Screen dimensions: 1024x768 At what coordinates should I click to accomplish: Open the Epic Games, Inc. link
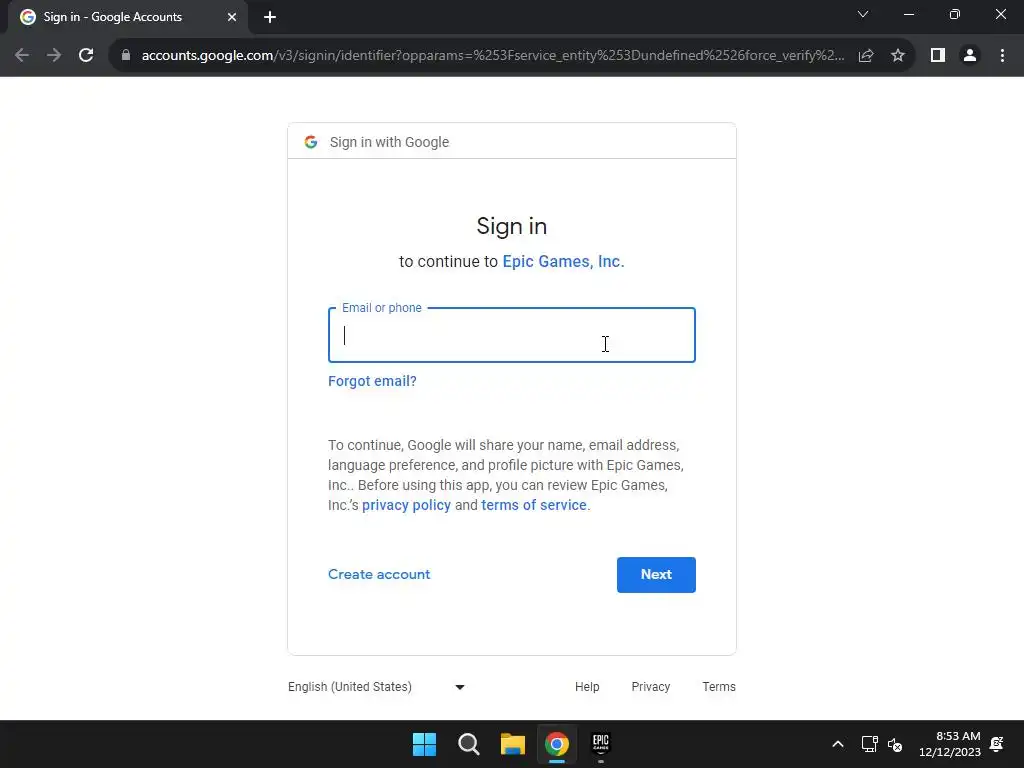(564, 261)
